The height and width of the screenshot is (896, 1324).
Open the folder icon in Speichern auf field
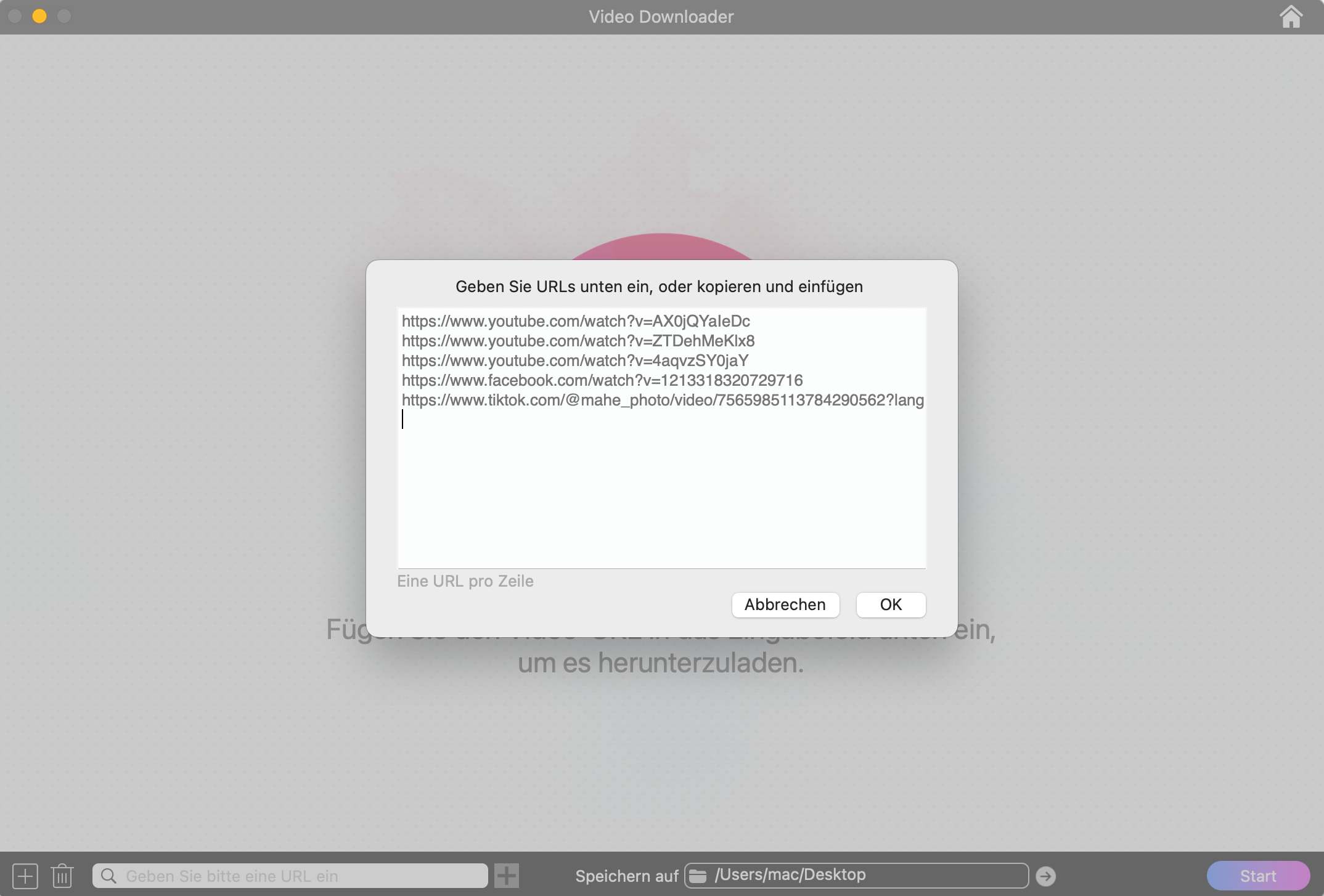(x=700, y=874)
